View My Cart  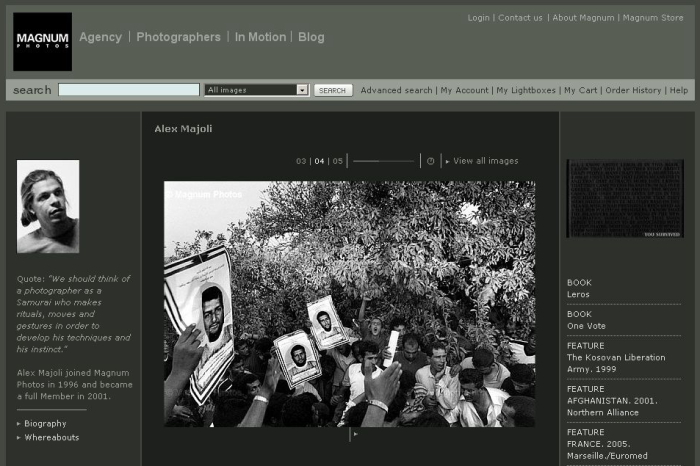(580, 90)
